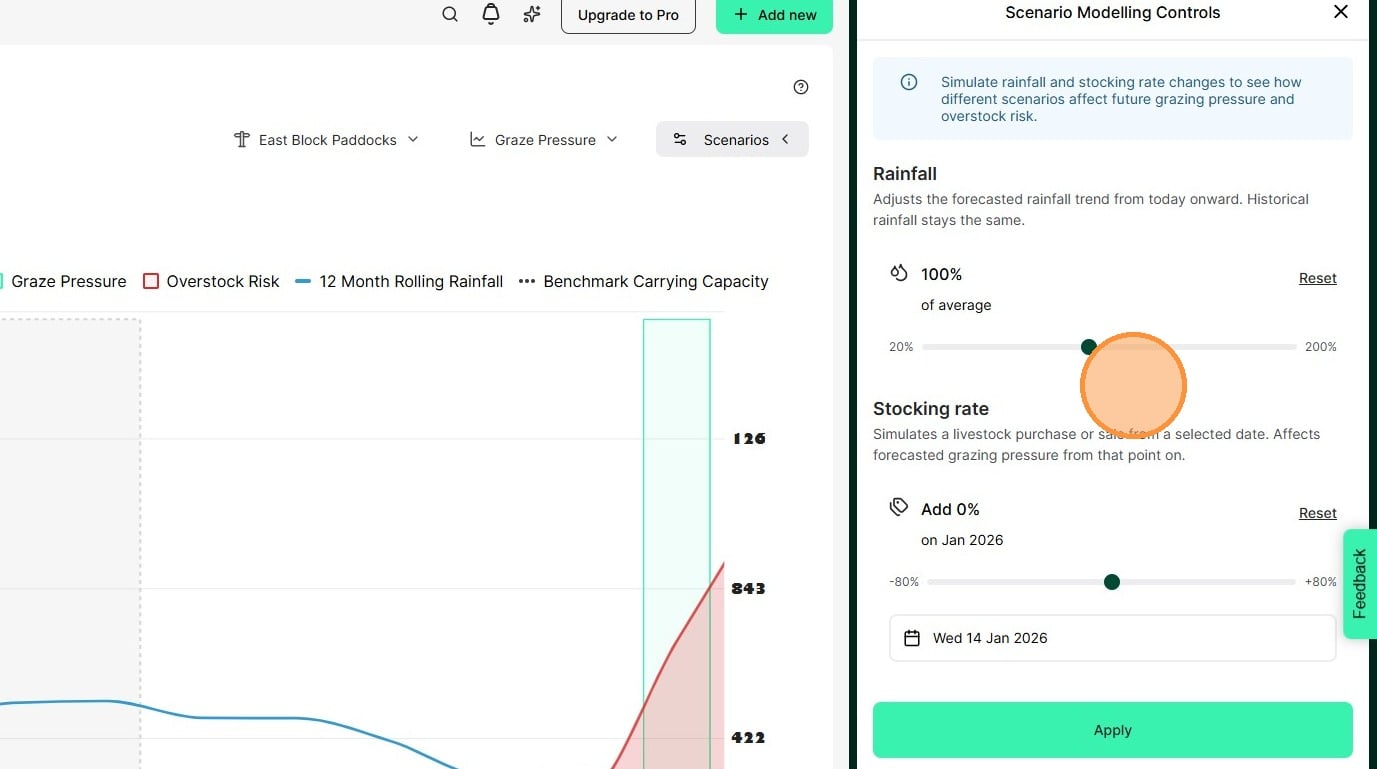Toggle Graze Pressure legend item
The height and width of the screenshot is (769, 1377).
tap(63, 282)
